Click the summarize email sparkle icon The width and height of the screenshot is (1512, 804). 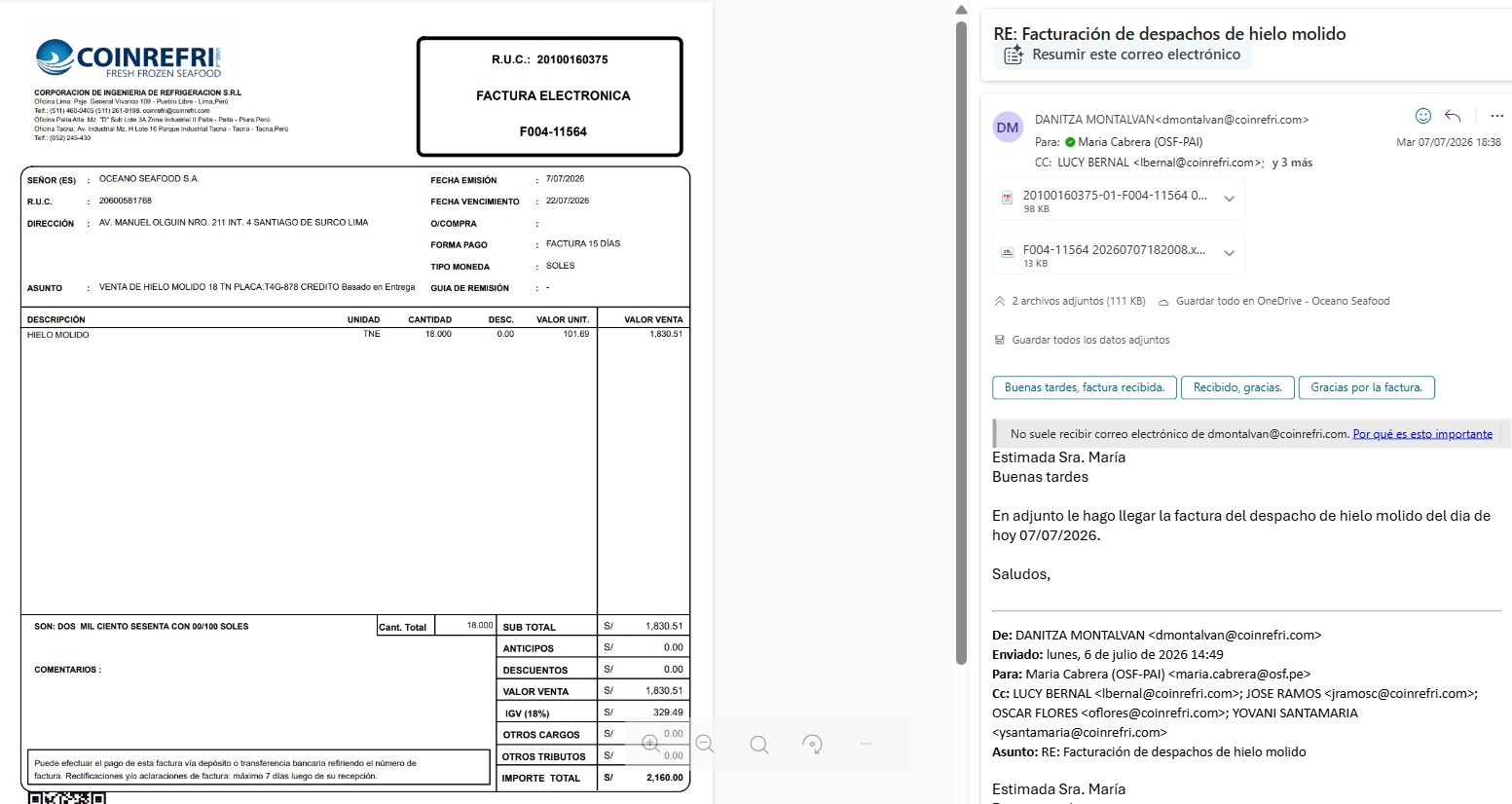(1014, 55)
